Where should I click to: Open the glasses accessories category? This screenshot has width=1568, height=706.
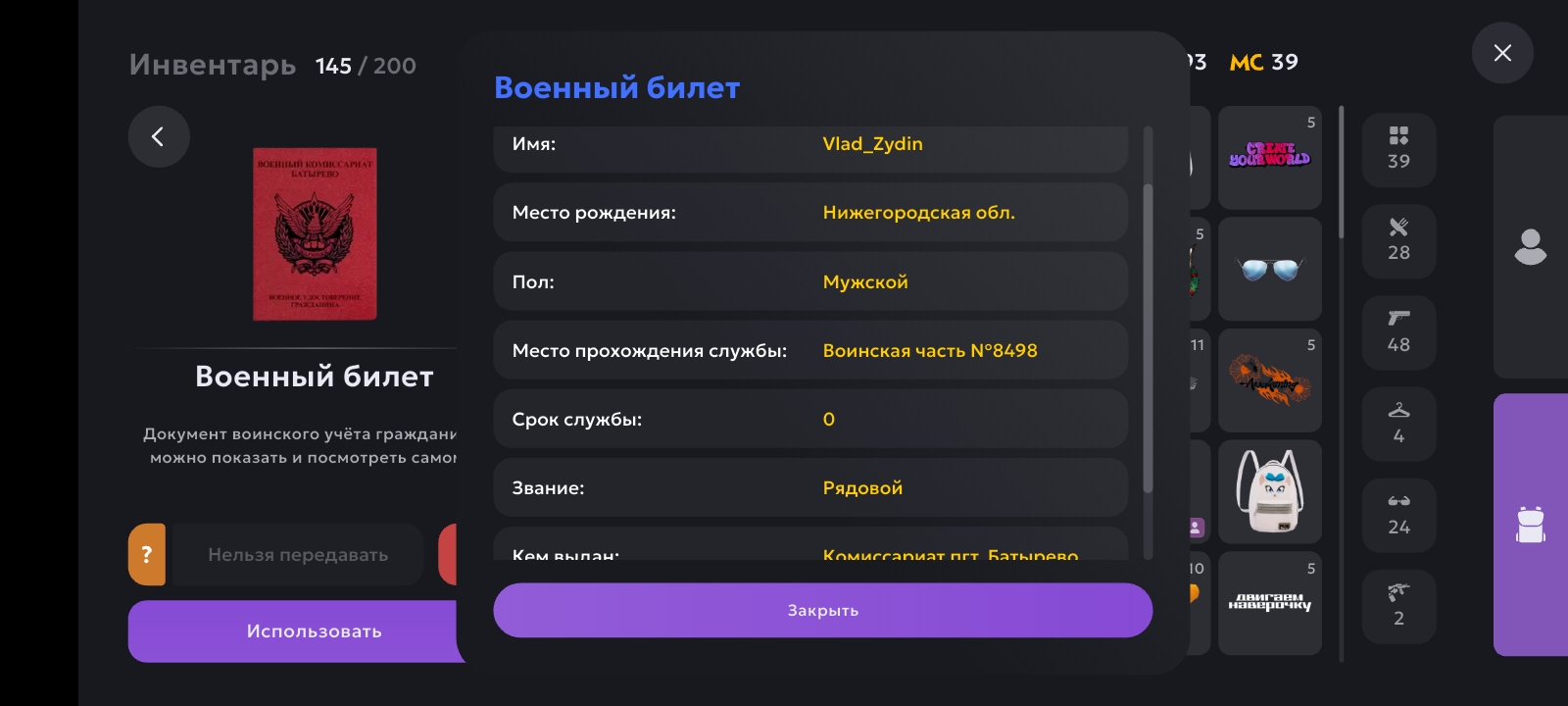pos(1398,514)
